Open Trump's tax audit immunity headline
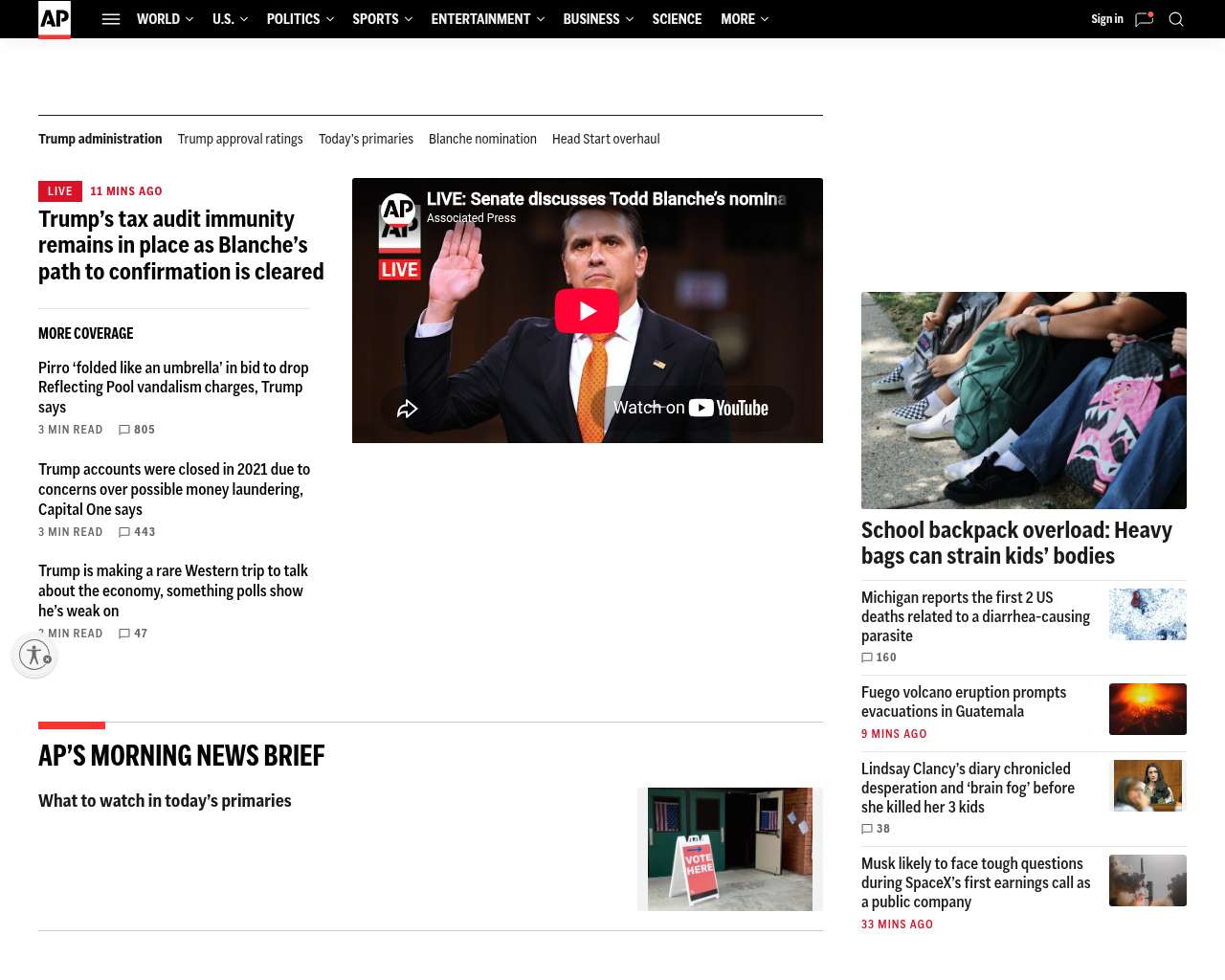1225x980 pixels. click(x=181, y=245)
